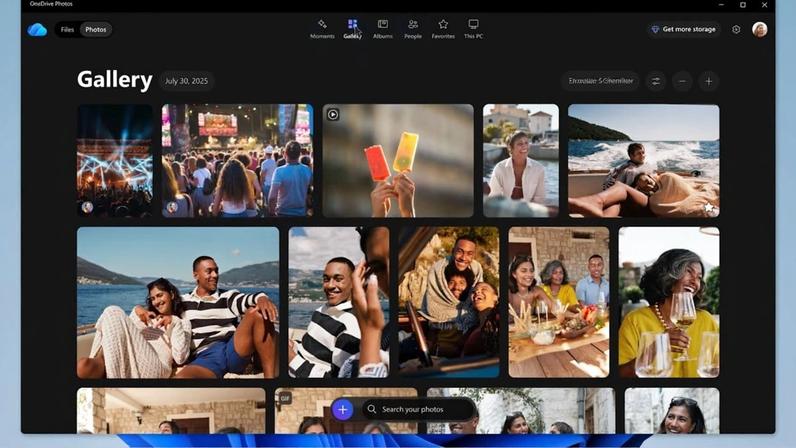Click the magnifier search icon

point(372,409)
